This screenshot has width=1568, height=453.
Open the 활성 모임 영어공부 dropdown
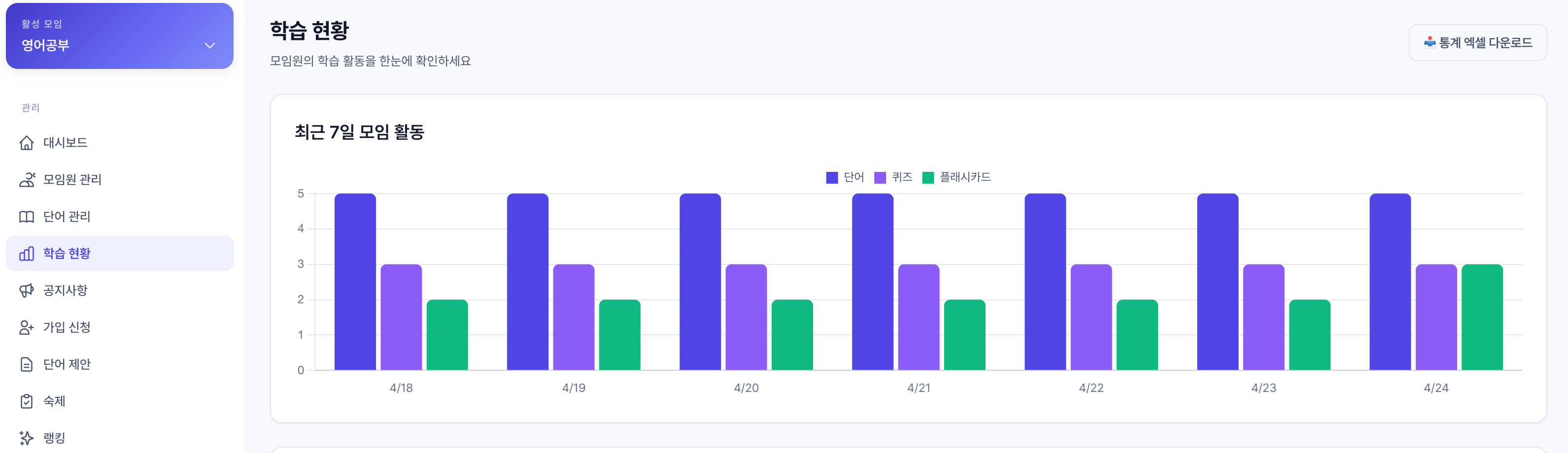point(120,36)
